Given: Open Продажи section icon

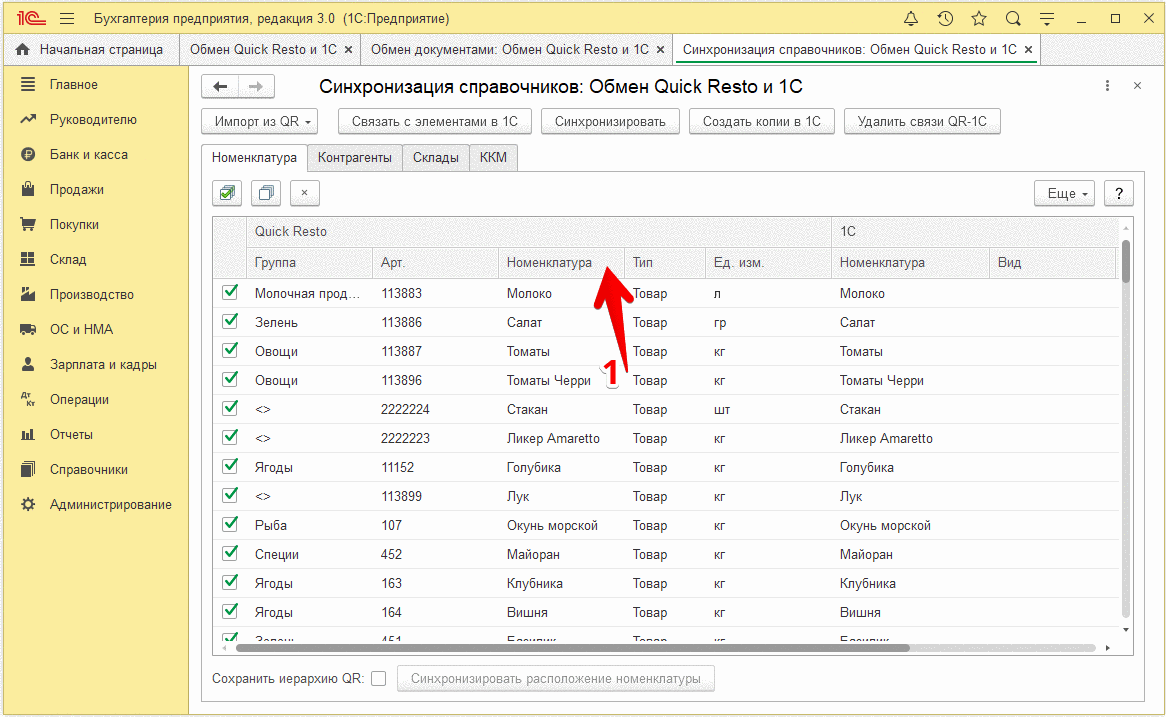Looking at the screenshot, I should click(x=28, y=189).
